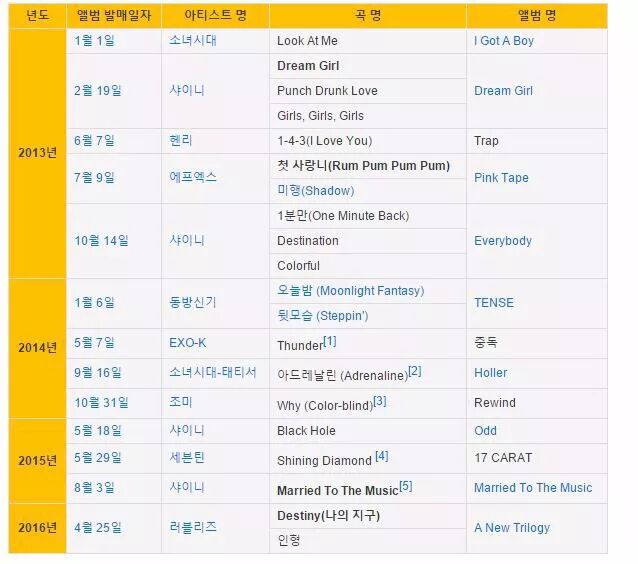Open the 5월 29일 date link

click(98, 458)
